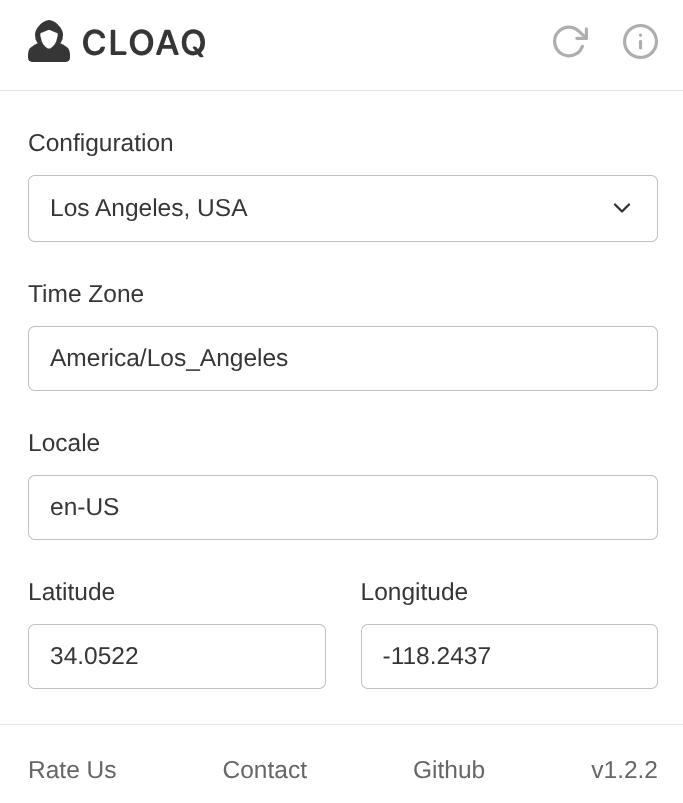Click the Latitude label
This screenshot has width=683, height=803.
(x=71, y=592)
